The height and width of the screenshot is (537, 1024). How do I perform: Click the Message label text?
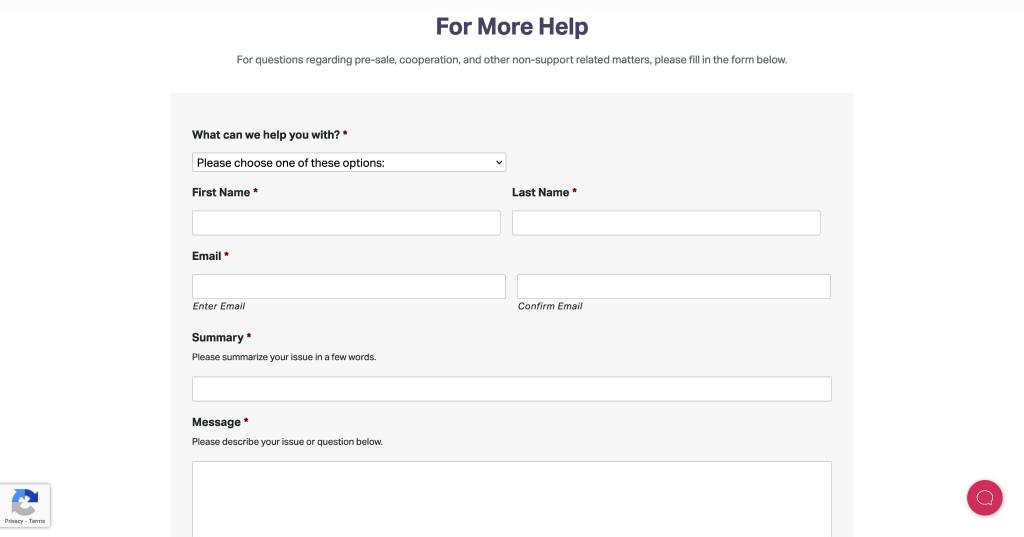coord(216,422)
